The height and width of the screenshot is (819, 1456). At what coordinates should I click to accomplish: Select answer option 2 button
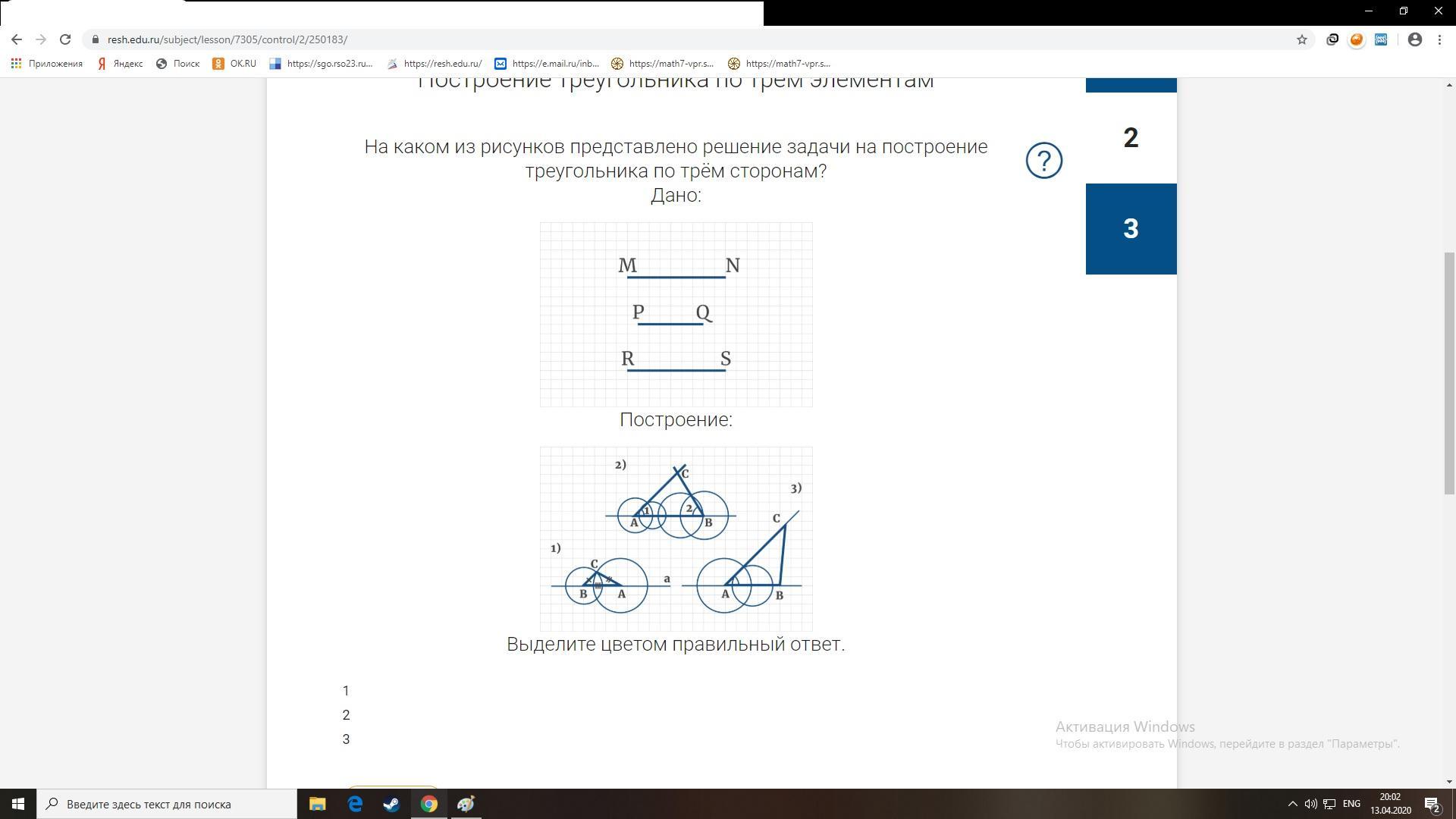click(x=347, y=714)
